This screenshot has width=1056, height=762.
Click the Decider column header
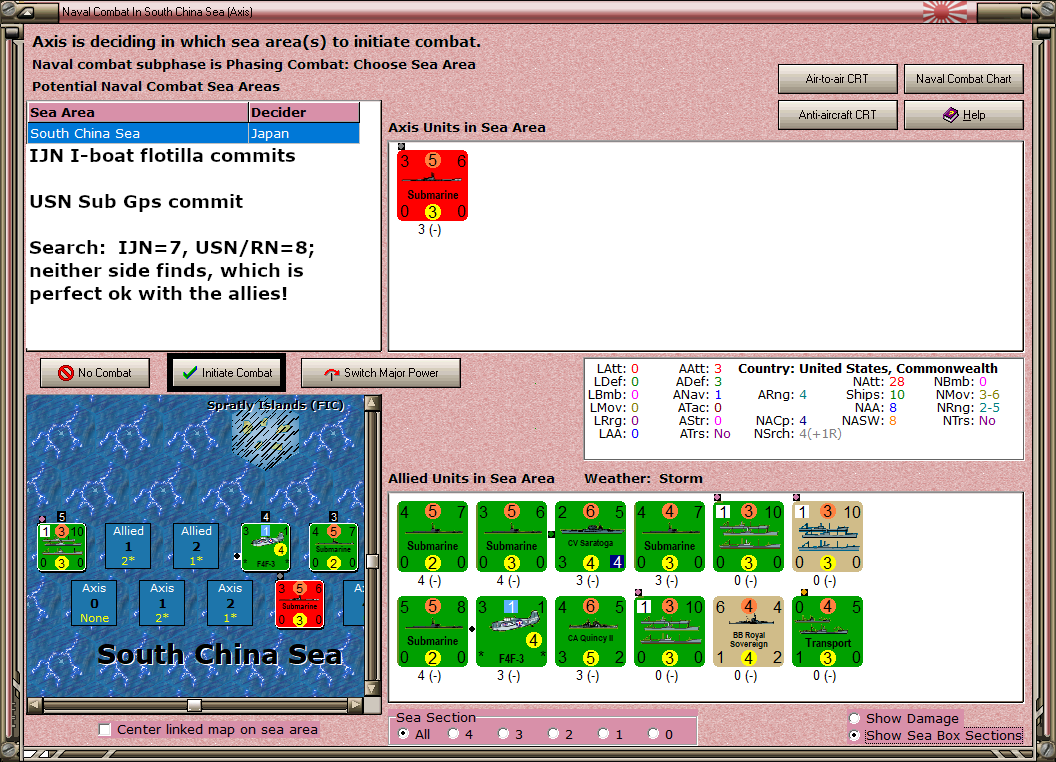304,113
